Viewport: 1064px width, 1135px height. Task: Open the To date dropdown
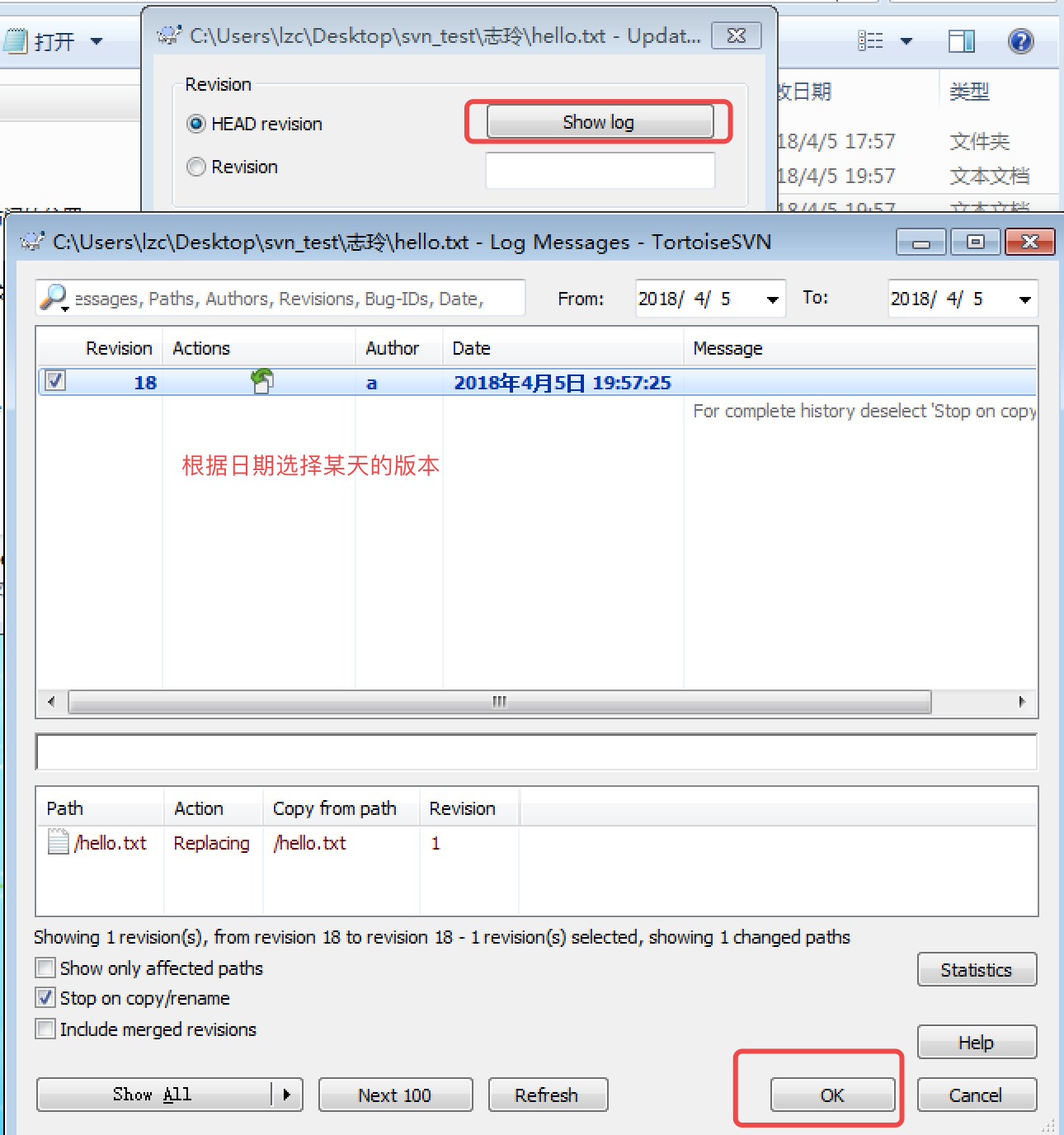coord(1024,299)
